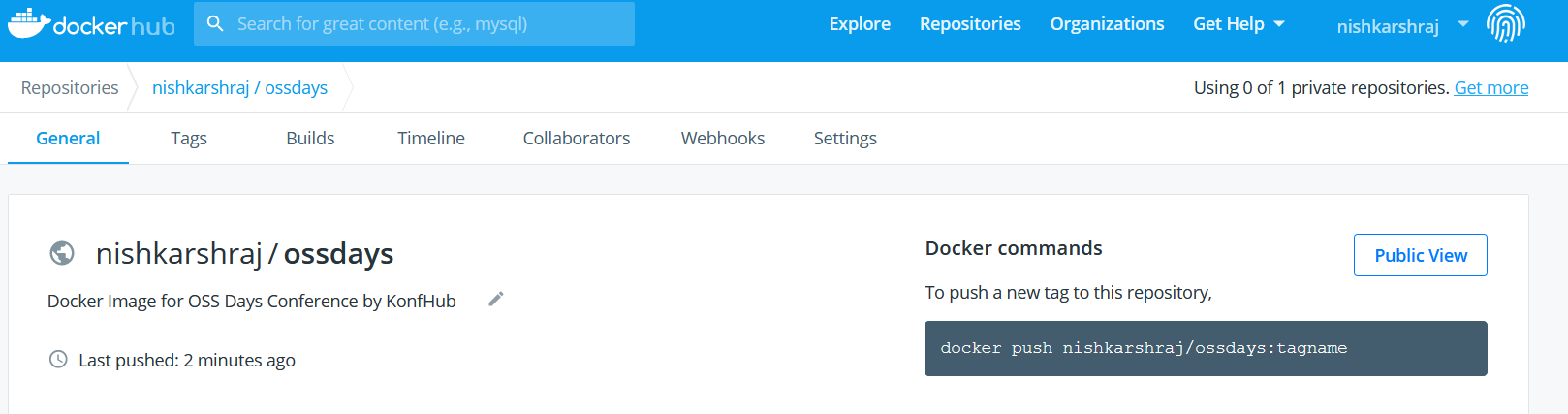The image size is (1568, 414).
Task: Click the docker push command box
Action: point(1206,348)
